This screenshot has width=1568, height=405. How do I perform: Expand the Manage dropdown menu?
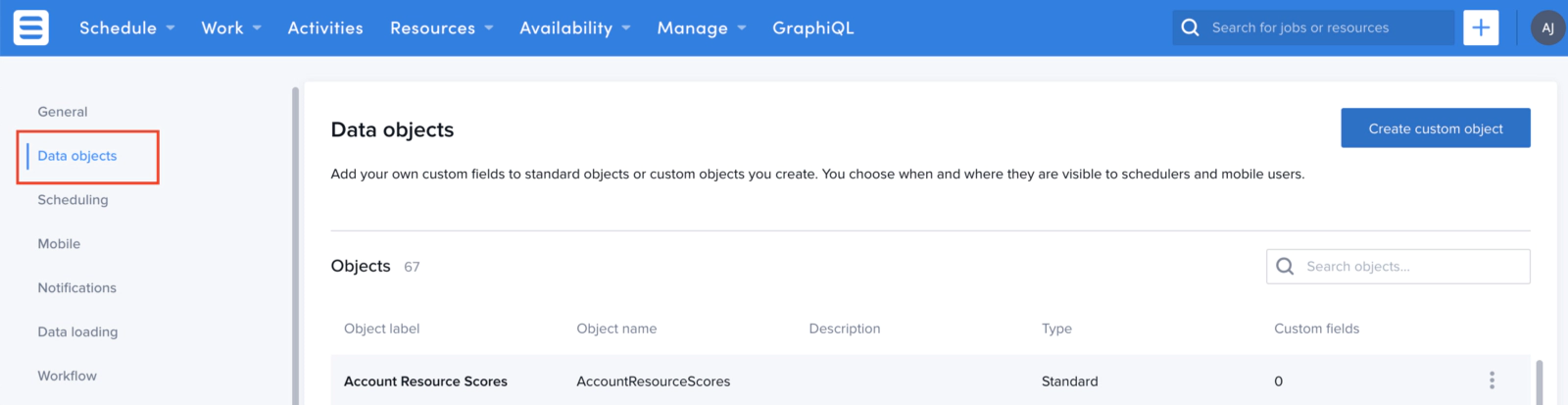click(702, 27)
